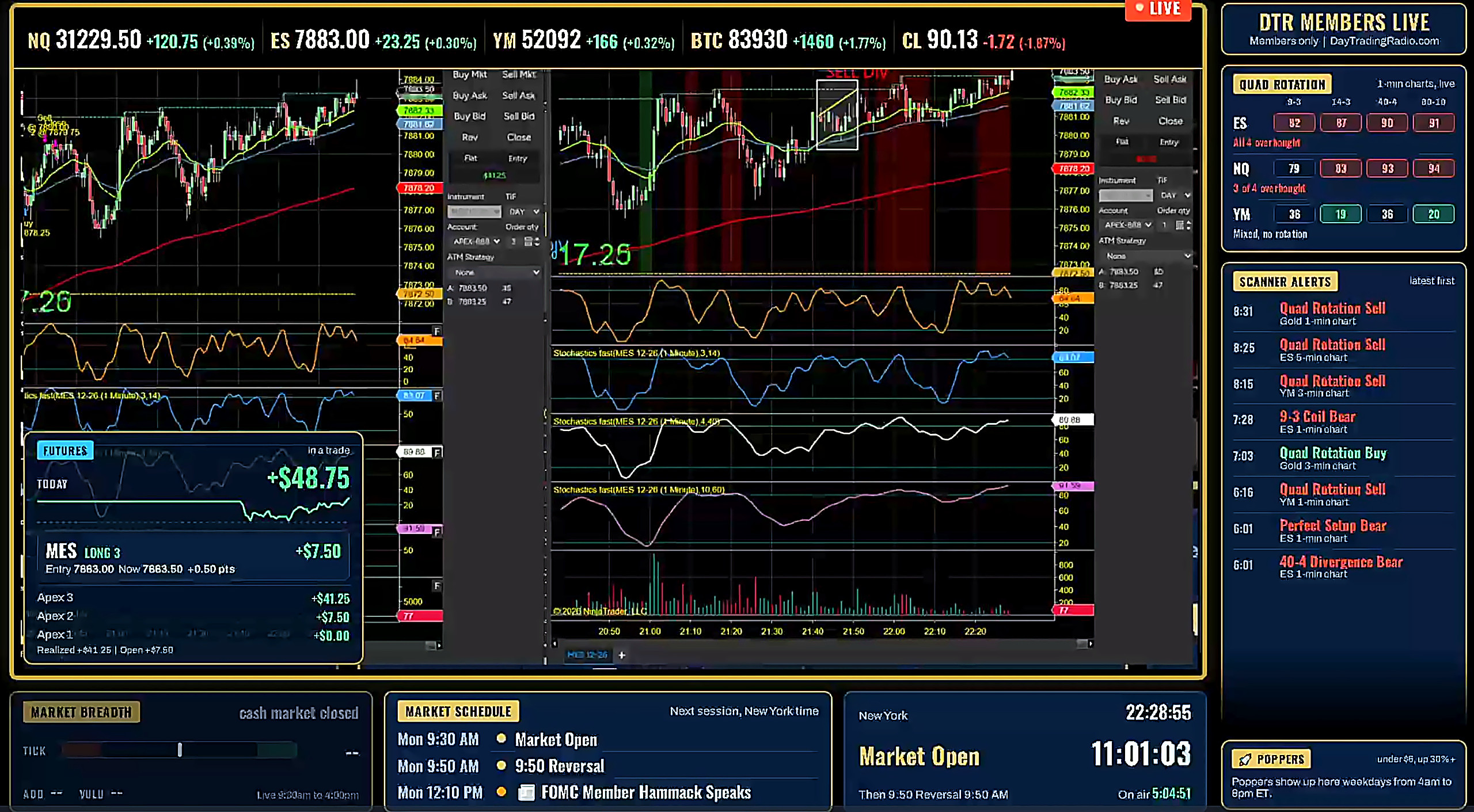Click F marker beside blue 83.07 label
Screen dimensions: 1474x812
437,396
